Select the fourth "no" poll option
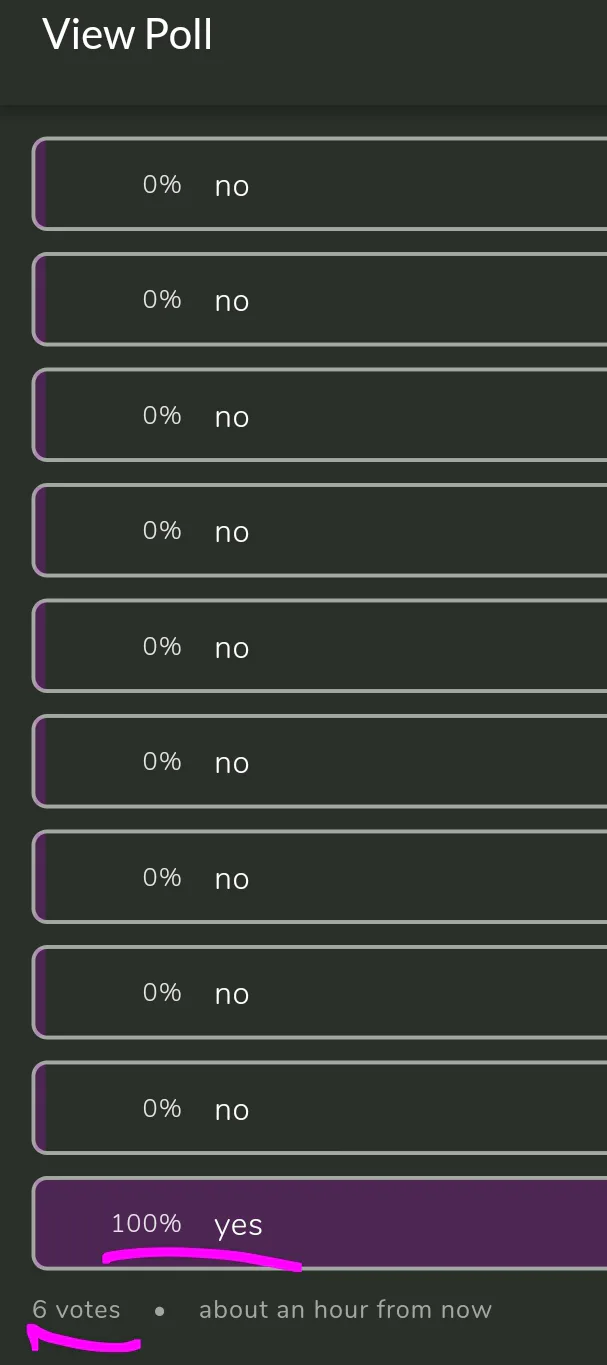The image size is (607, 1365). (320, 530)
